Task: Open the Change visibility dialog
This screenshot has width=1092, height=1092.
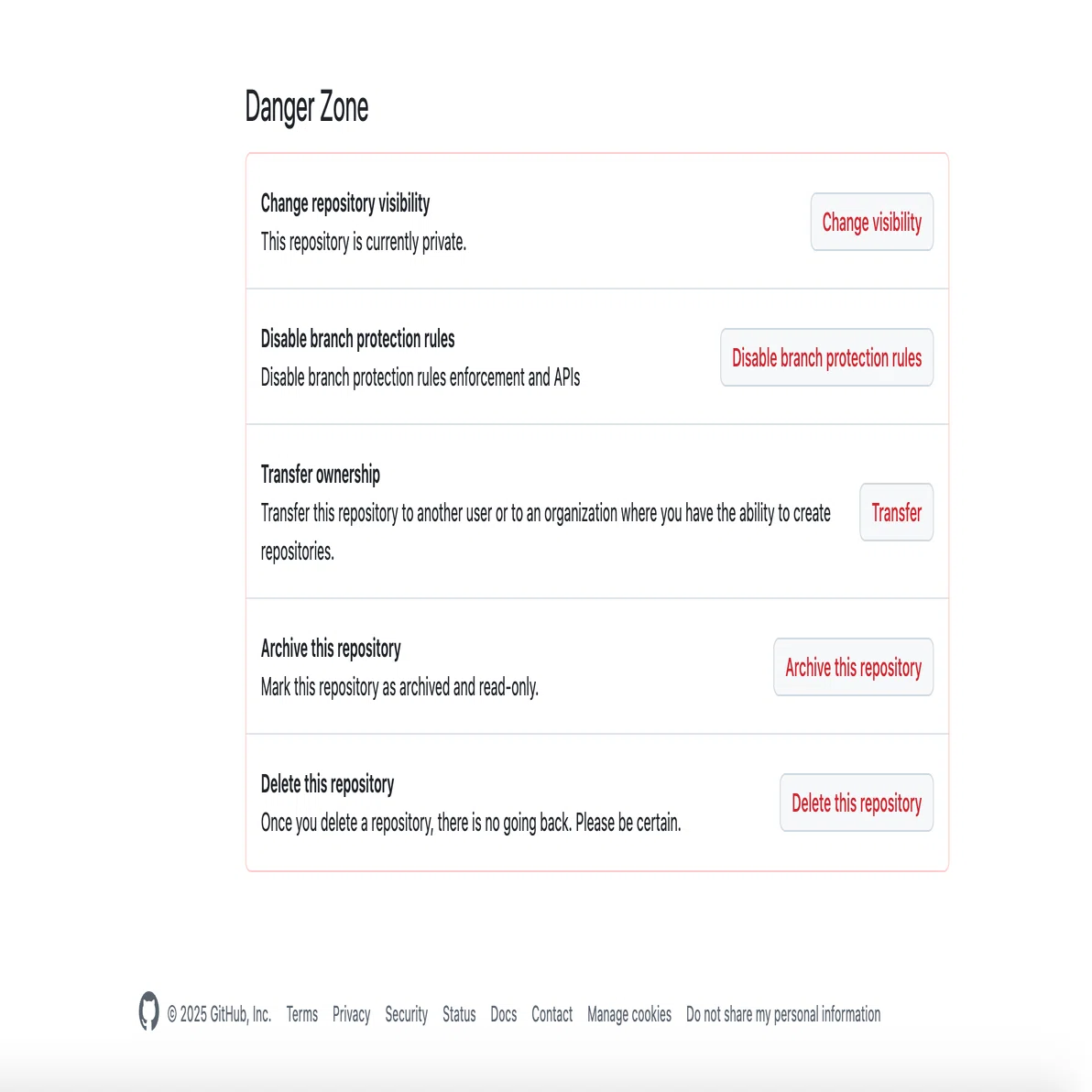Action: pos(871,223)
